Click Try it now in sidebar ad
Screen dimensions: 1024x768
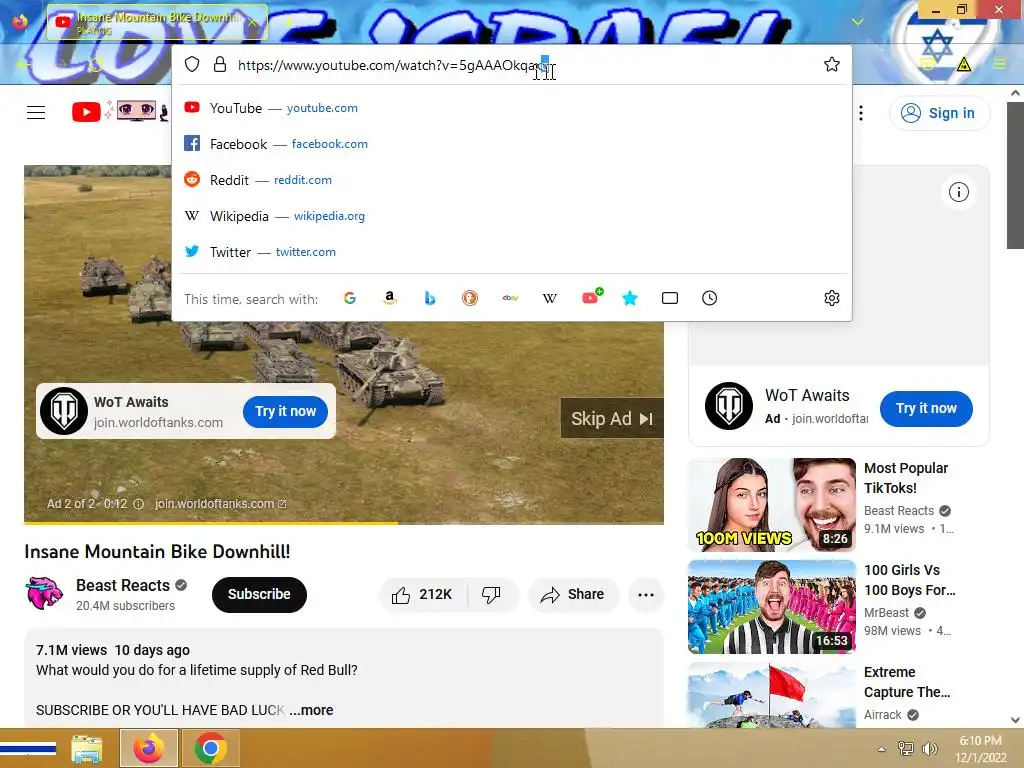click(x=925, y=409)
